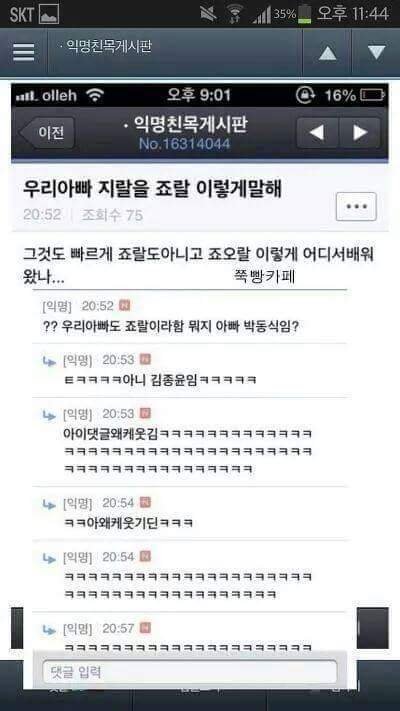Tap the 박동식임 first comment text
400x711 pixels.
pos(170,326)
